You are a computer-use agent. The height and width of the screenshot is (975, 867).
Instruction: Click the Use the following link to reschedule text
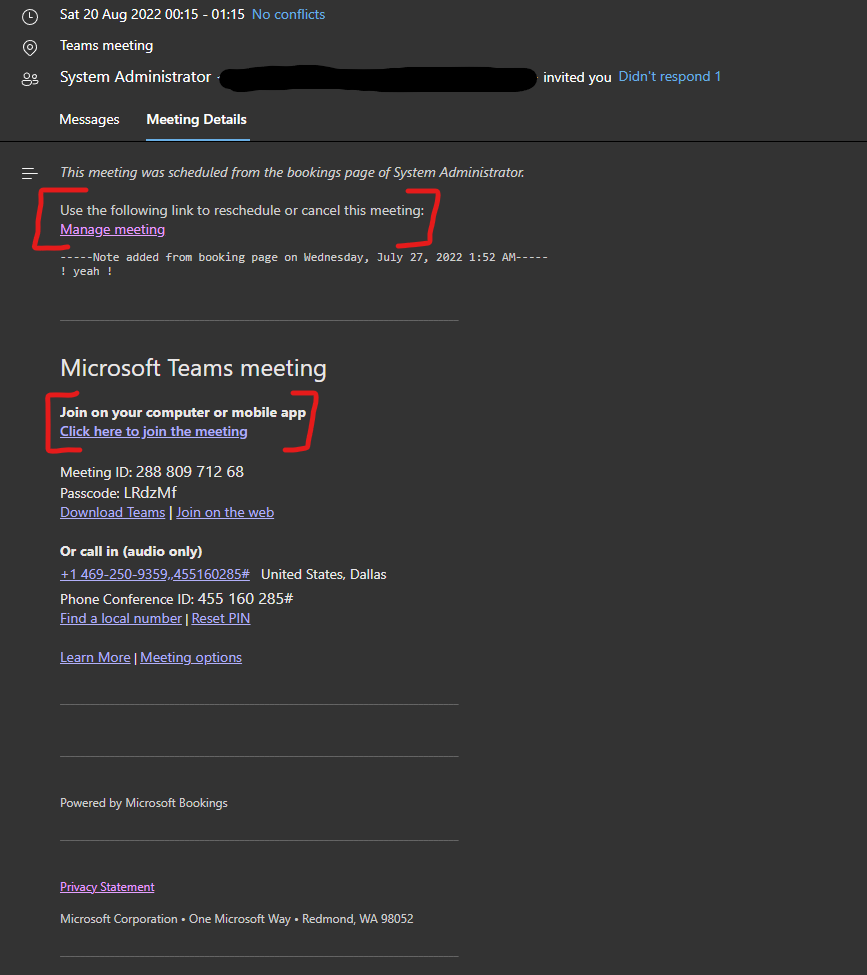tap(242, 210)
